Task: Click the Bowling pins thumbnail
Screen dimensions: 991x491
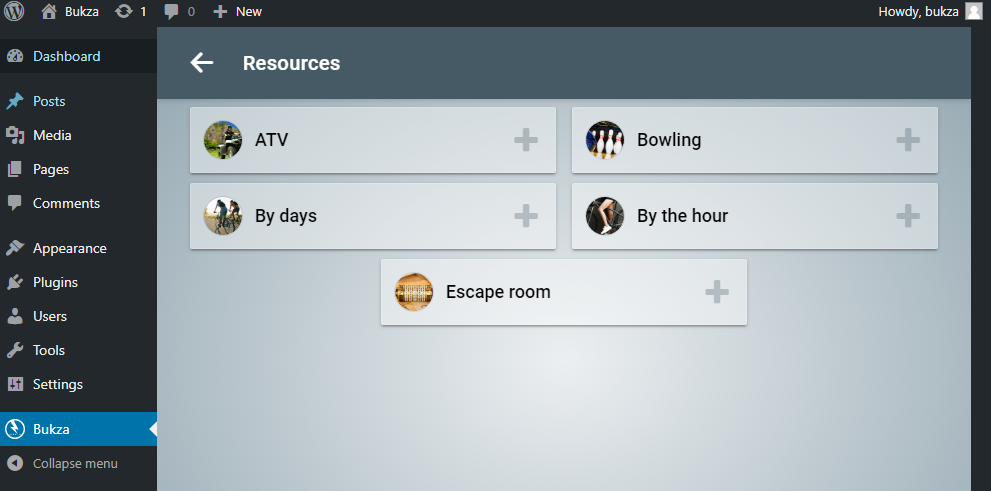Action: point(605,140)
